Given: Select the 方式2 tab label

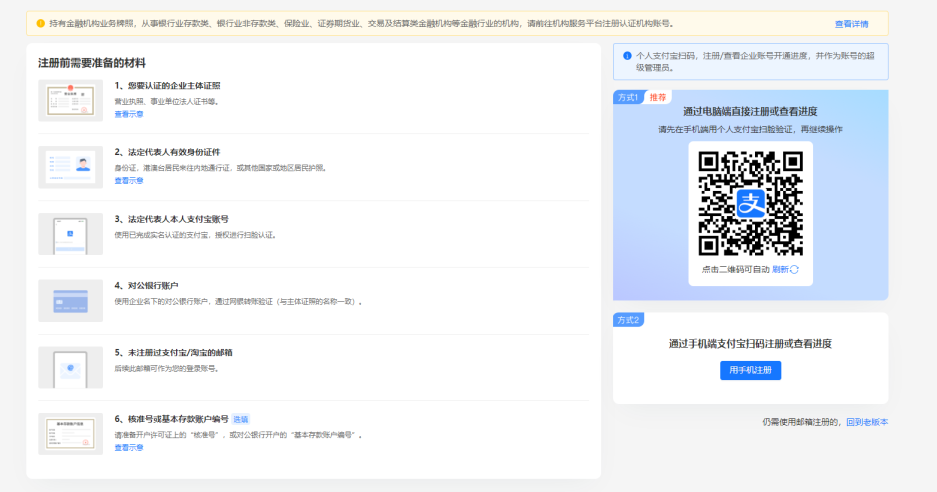Looking at the screenshot, I should pos(628,320).
